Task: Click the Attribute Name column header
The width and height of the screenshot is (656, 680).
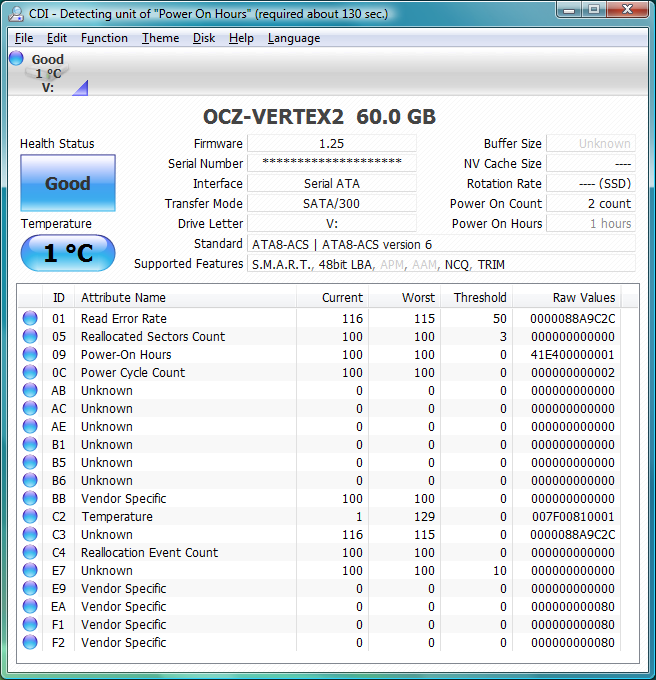Action: [186, 298]
